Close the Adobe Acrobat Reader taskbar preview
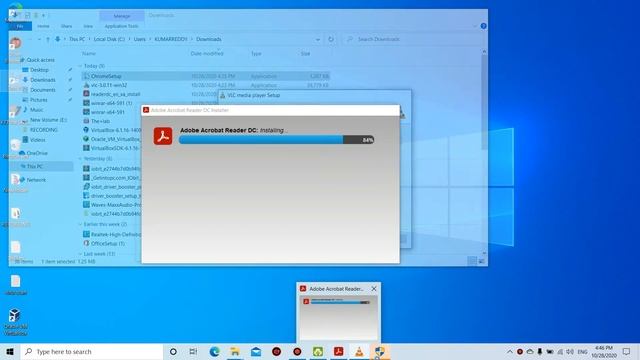 (374, 289)
